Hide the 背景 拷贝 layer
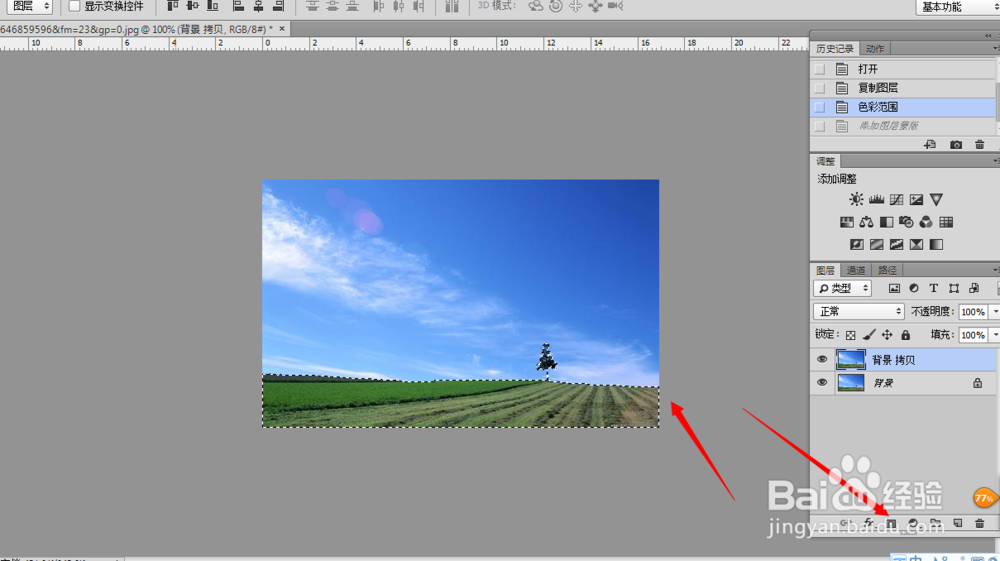Viewport: 1000px width, 561px height. point(821,360)
